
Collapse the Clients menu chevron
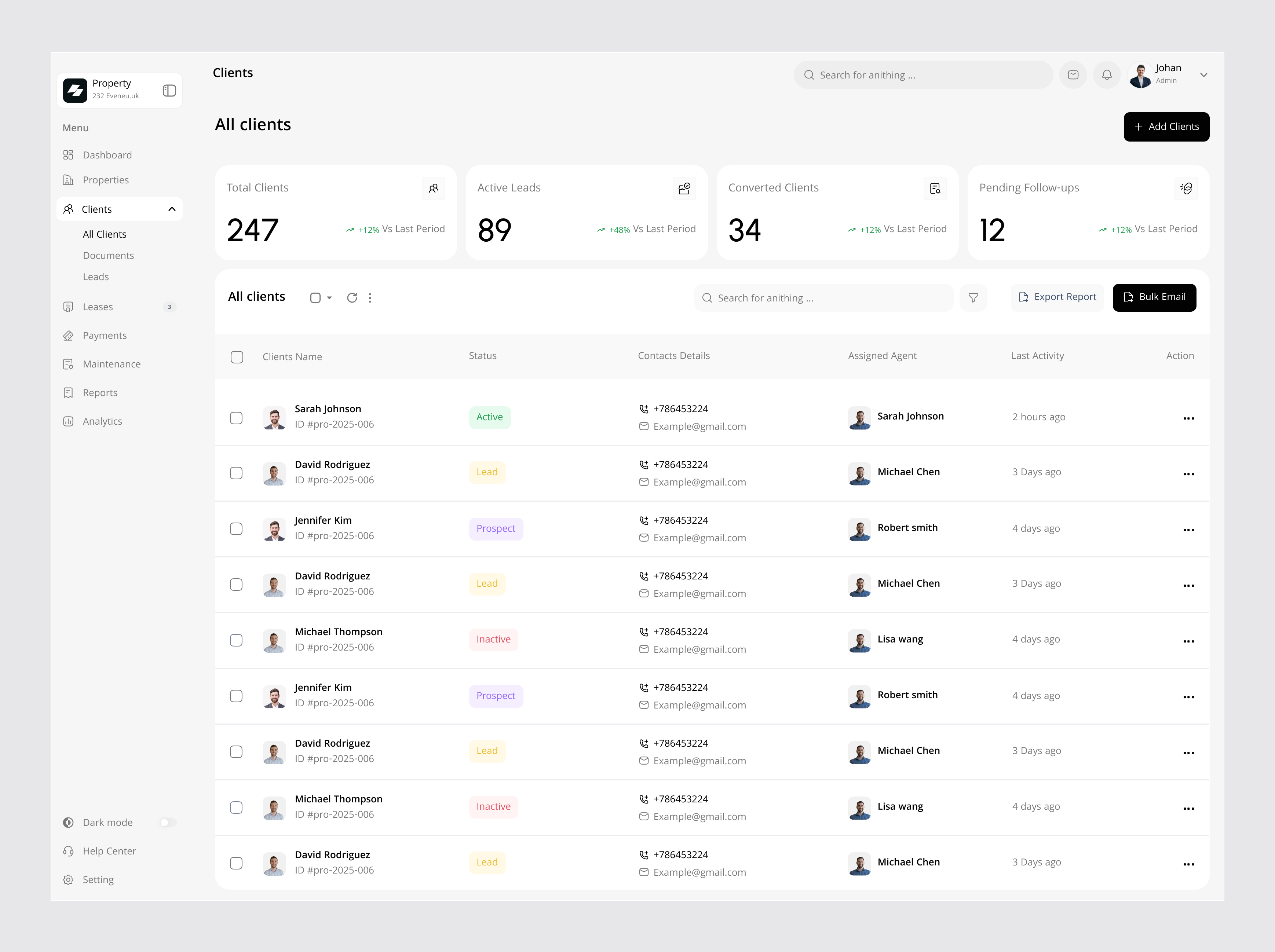(x=172, y=209)
